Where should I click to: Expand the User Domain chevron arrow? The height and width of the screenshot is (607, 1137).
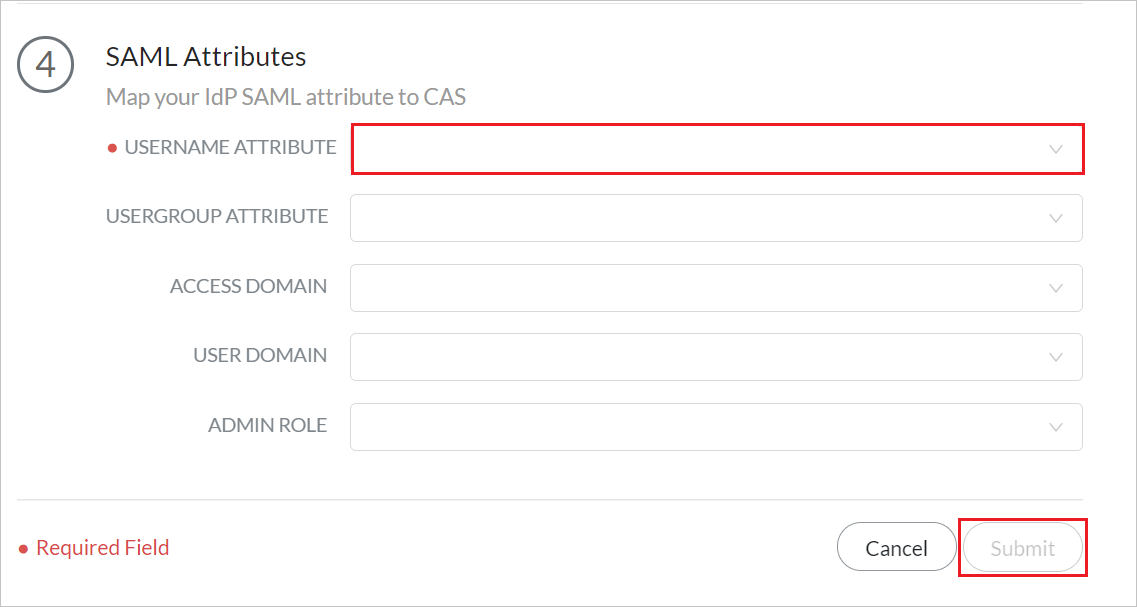1055,357
